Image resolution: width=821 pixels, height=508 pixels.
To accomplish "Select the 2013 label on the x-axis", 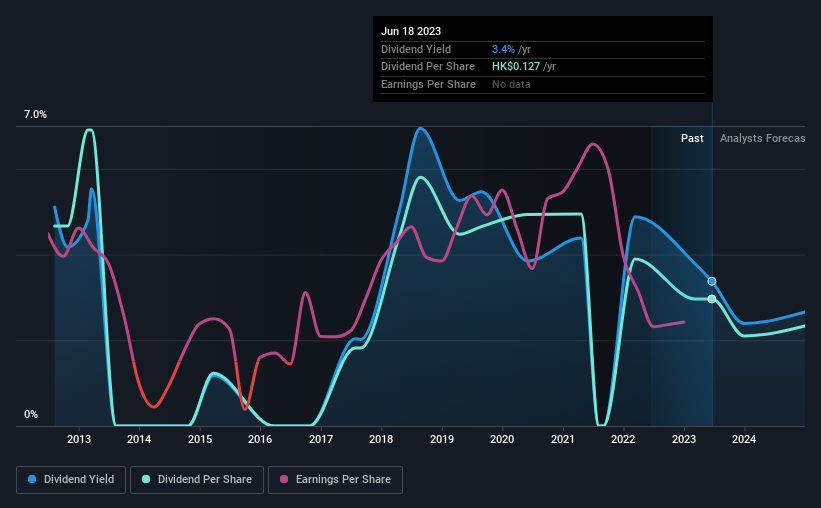I will click(x=79, y=439).
